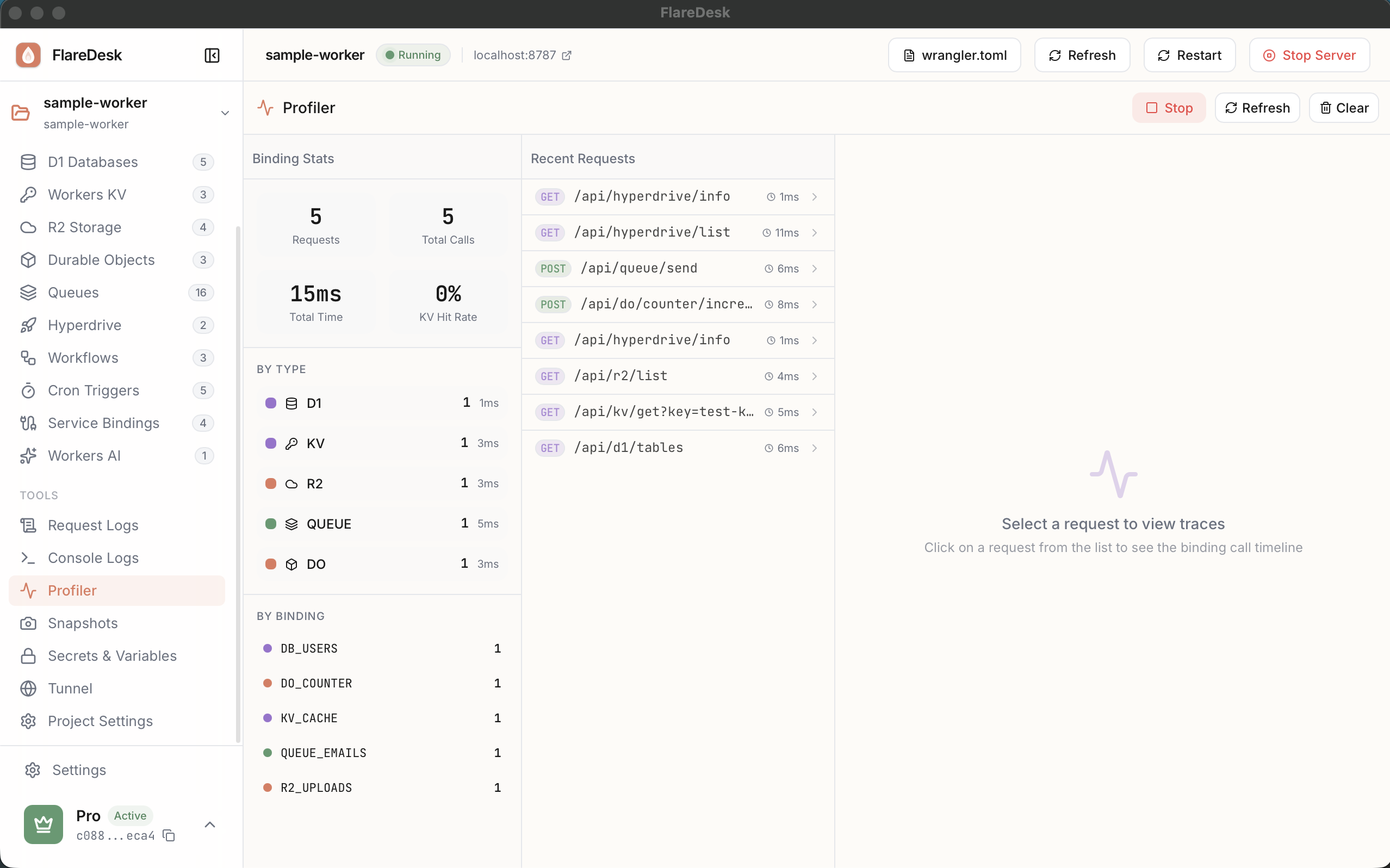
Task: Stop the server with Stop Server button
Action: tap(1310, 54)
